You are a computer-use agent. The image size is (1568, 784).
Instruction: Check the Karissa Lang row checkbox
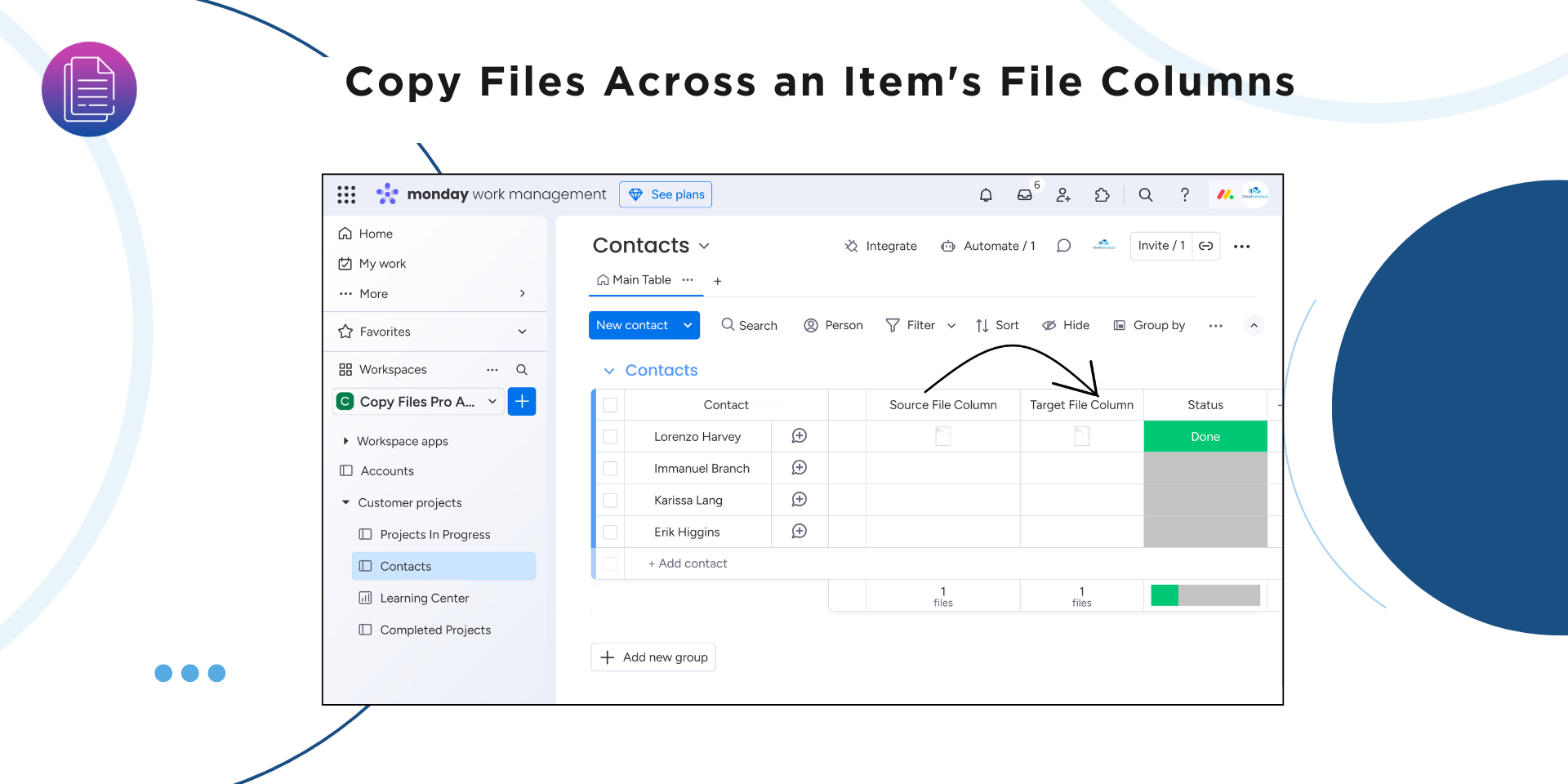pos(610,501)
